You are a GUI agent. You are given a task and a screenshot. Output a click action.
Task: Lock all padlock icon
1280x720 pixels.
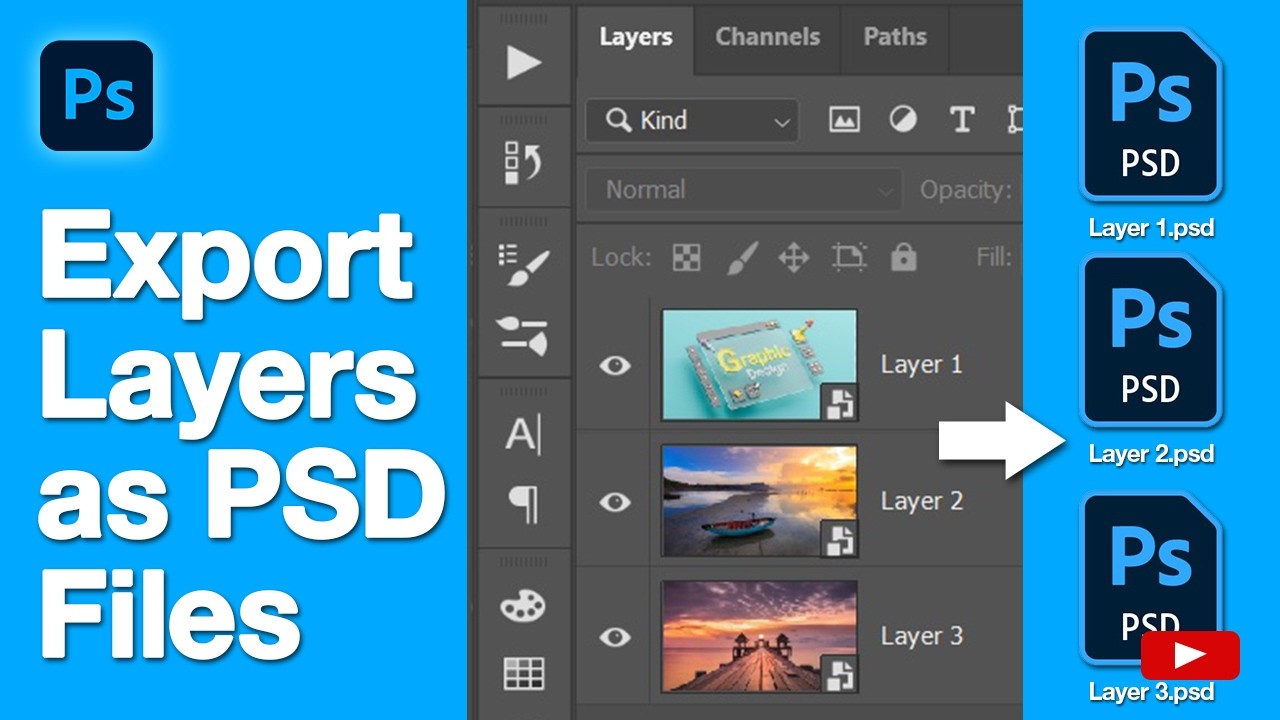point(904,257)
